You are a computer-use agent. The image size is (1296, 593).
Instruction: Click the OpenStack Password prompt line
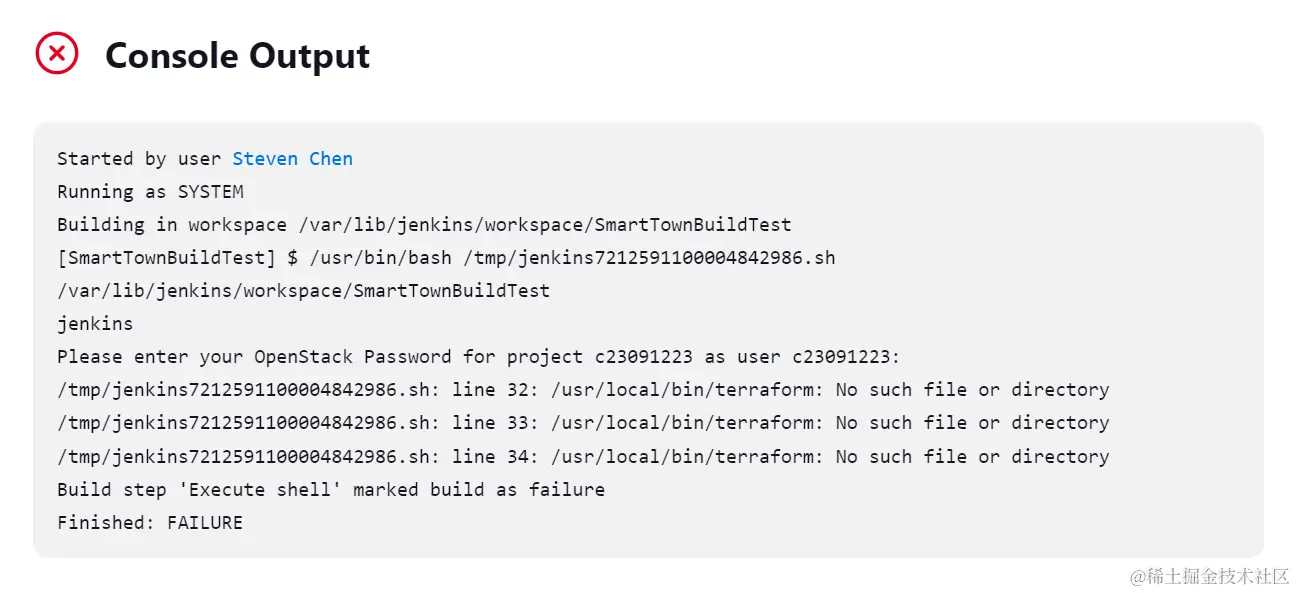479,357
